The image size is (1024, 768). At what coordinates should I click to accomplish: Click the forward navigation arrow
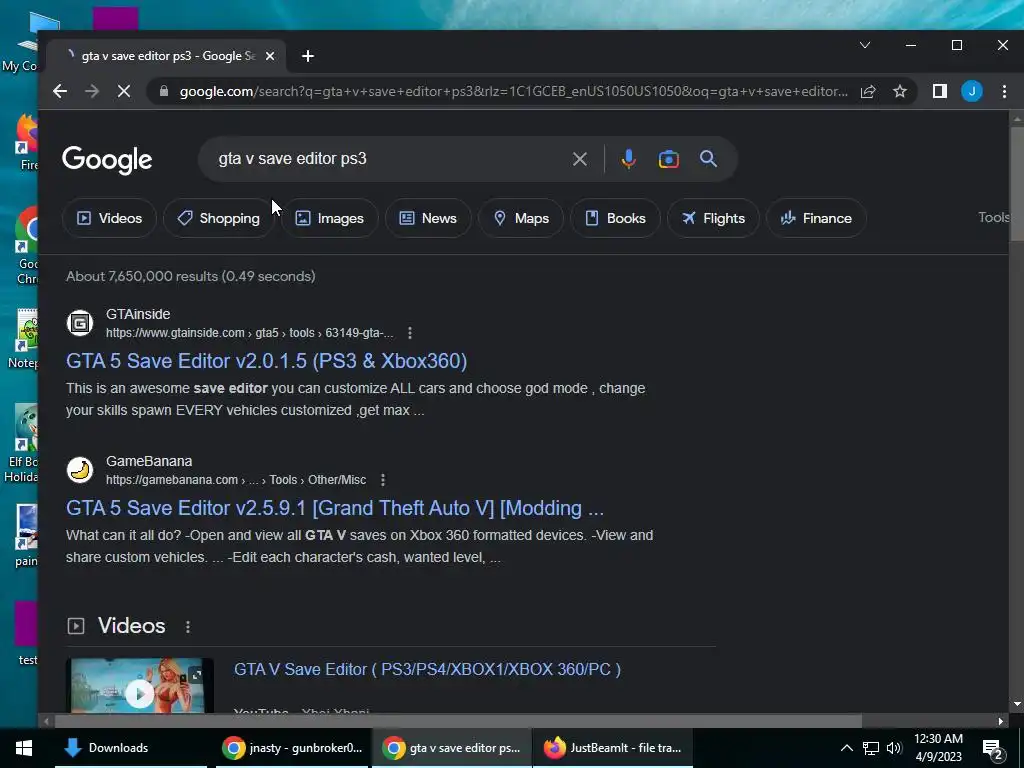pos(92,91)
